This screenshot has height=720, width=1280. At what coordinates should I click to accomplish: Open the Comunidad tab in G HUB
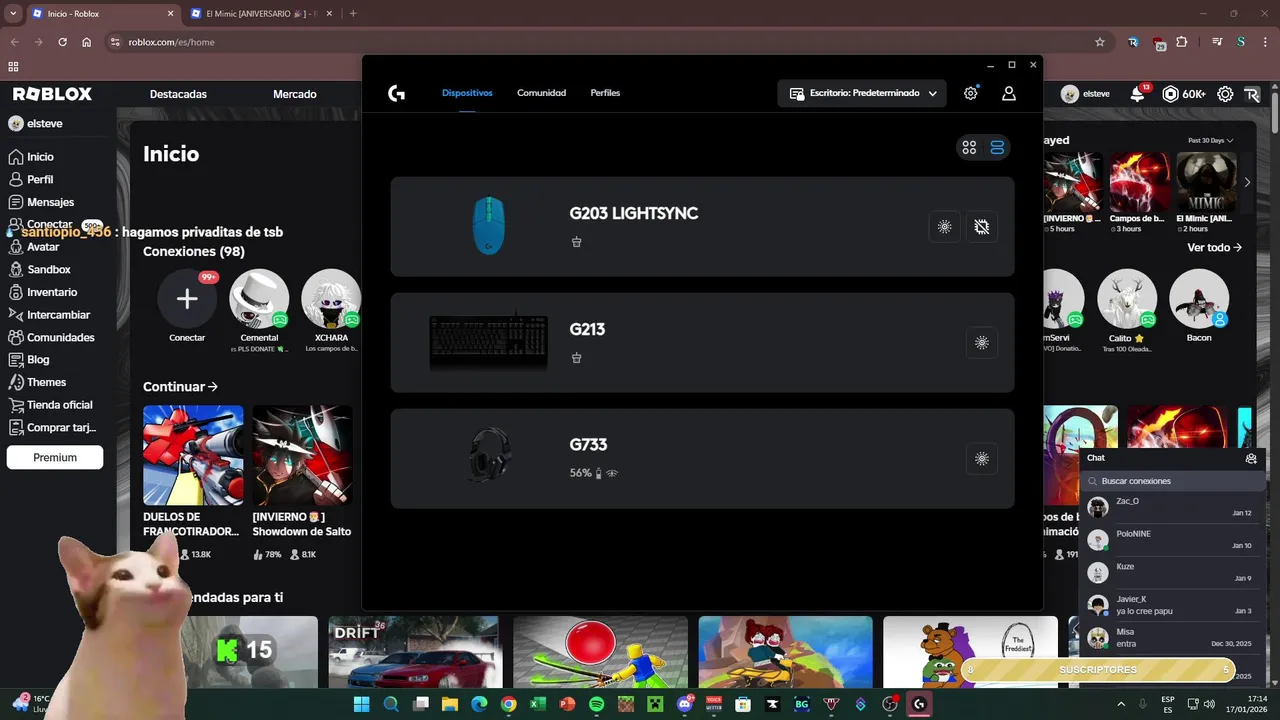tap(541, 93)
